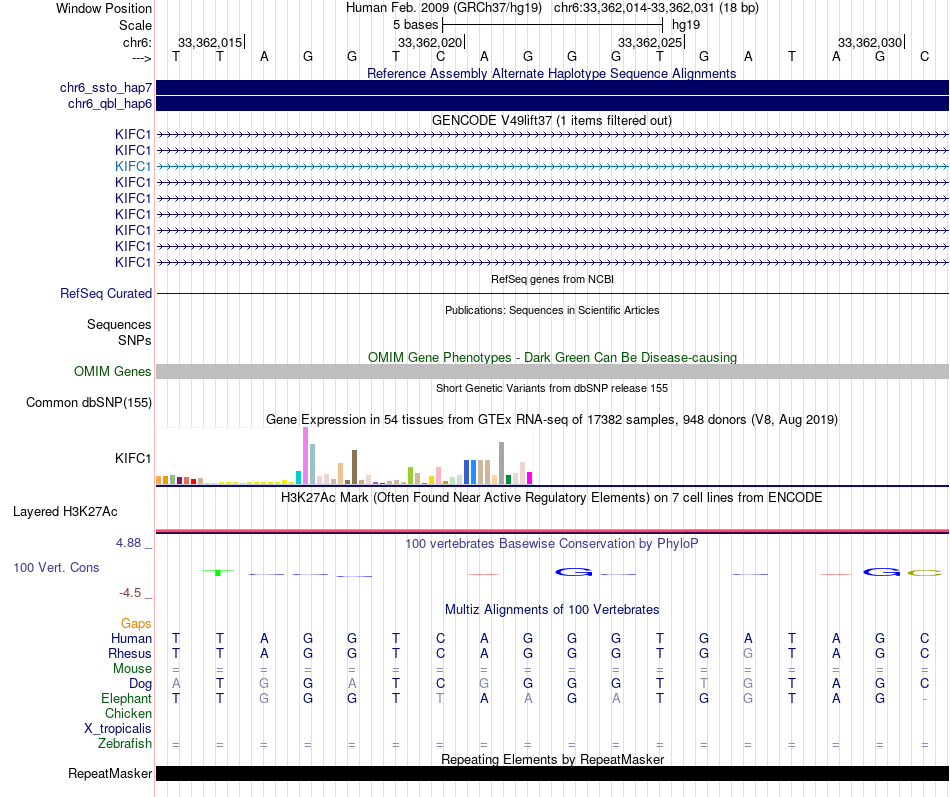Select the Scale track label
The image size is (950, 797).
pos(135,25)
